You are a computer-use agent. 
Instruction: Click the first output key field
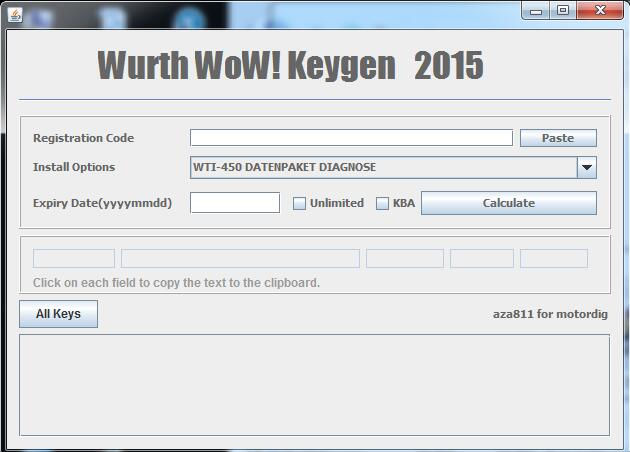click(x=74, y=258)
